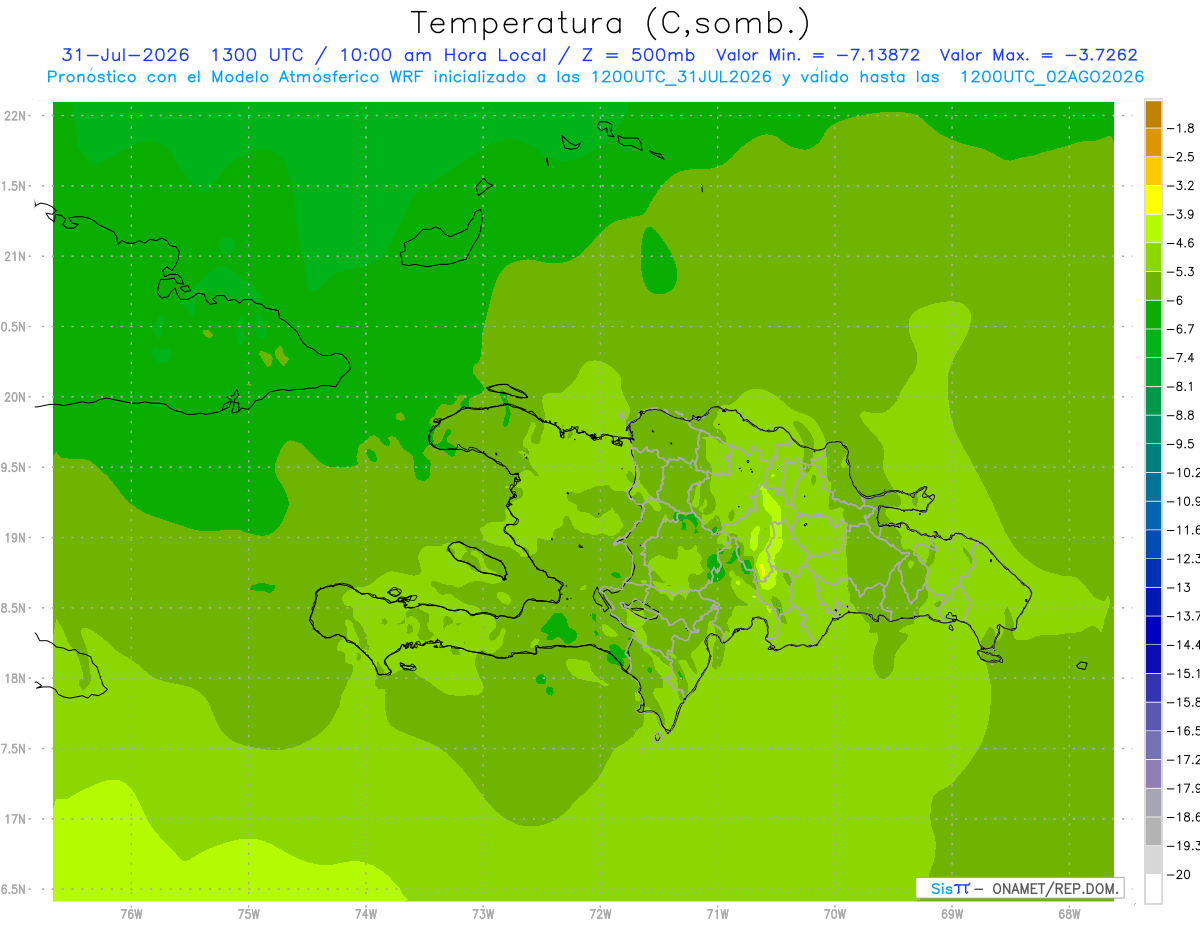
Task: Pick the lime swatch between -3.9 and -4.6
Action: pyautogui.click(x=1153, y=229)
